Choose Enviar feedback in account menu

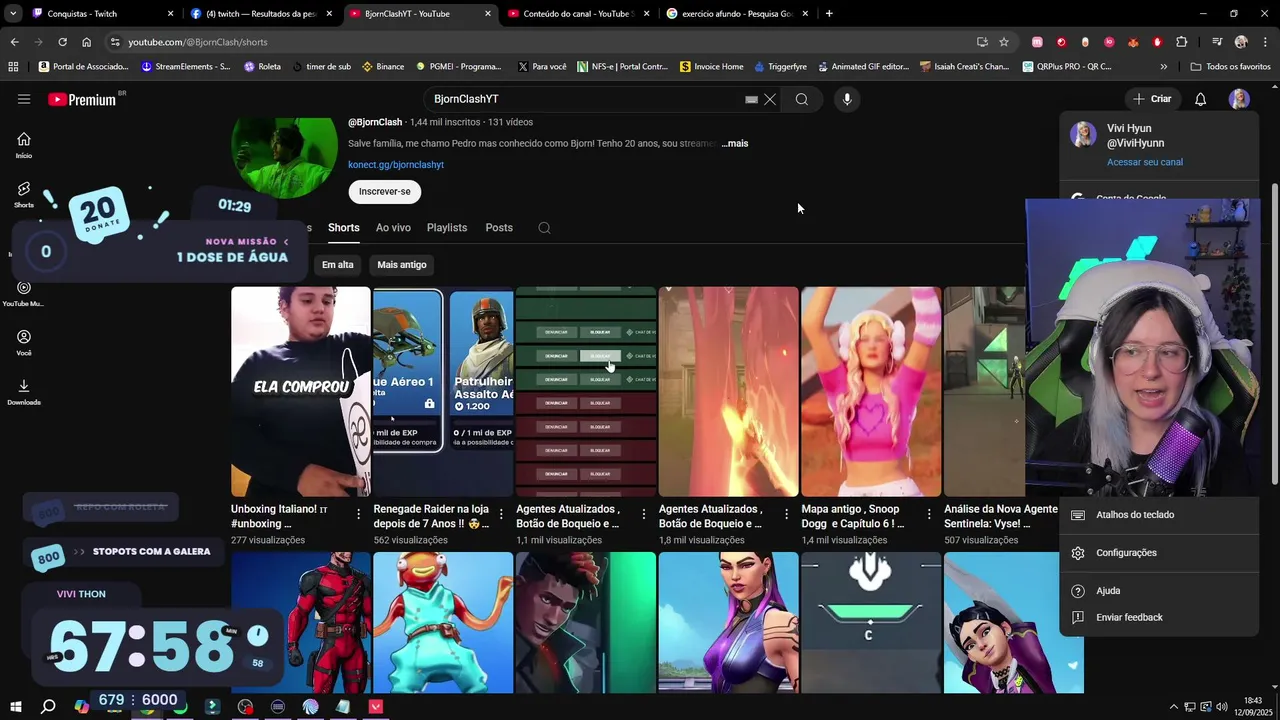pyautogui.click(x=1159, y=618)
